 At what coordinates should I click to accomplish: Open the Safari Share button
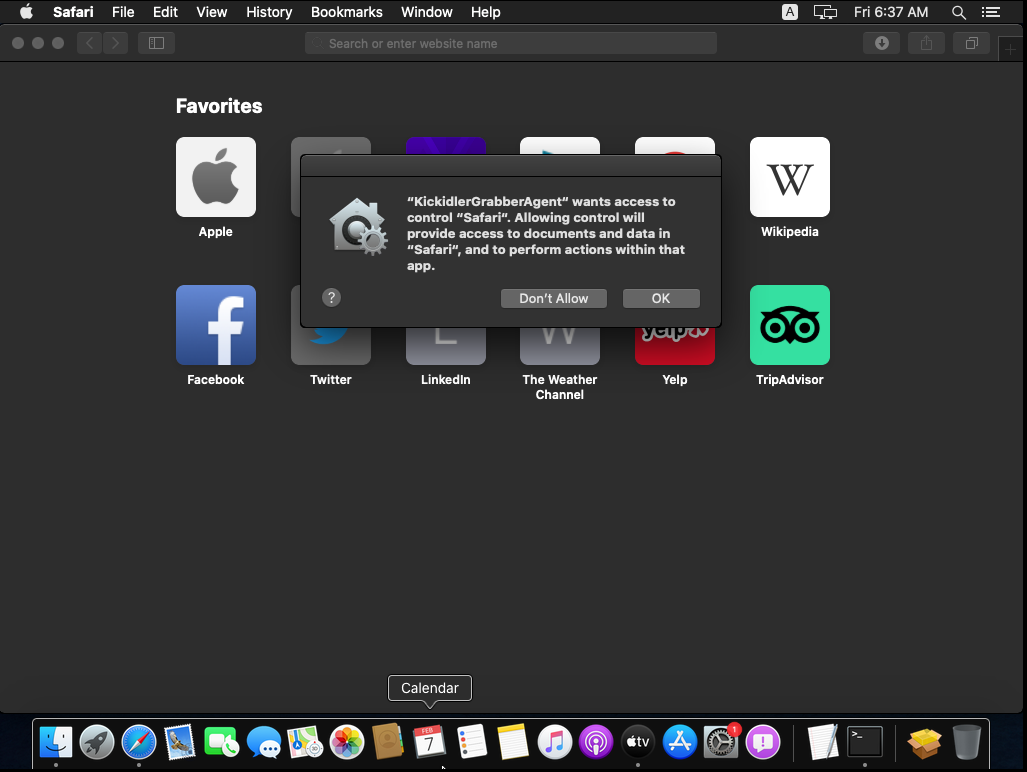click(x=926, y=43)
